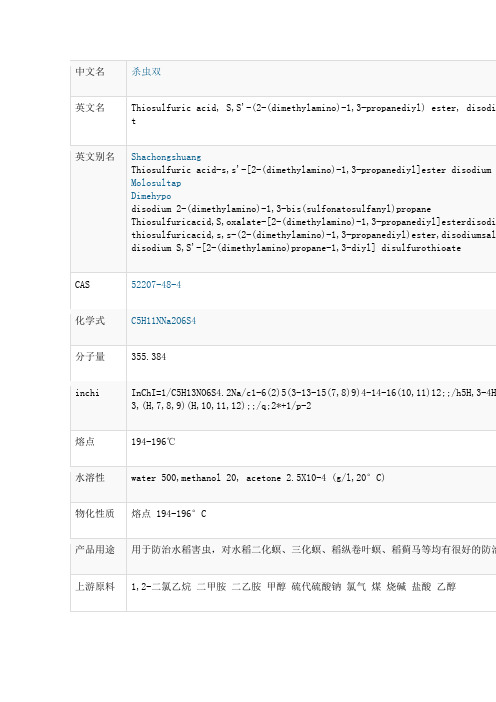The height and width of the screenshot is (702, 496).
Task: Click the Shachongshuang alias link
Action: (x=166, y=157)
